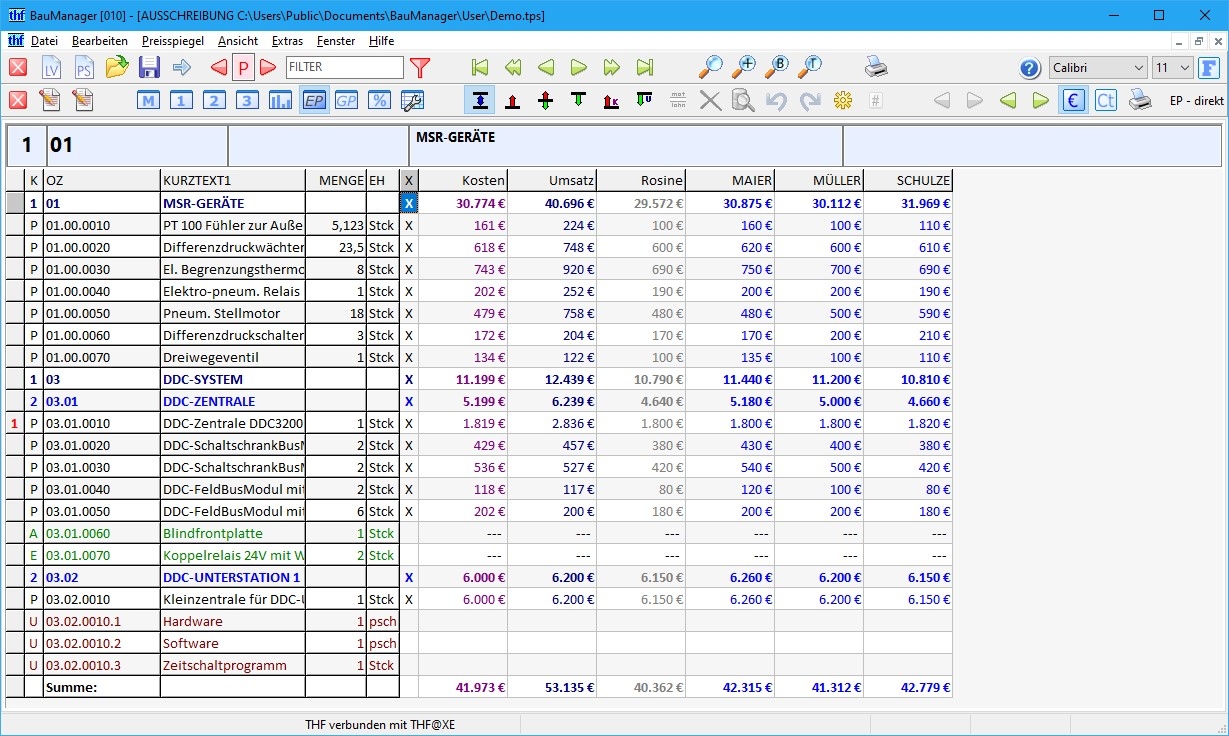Open the blue question mark help
This screenshot has height=736, width=1229.
[x=1030, y=68]
